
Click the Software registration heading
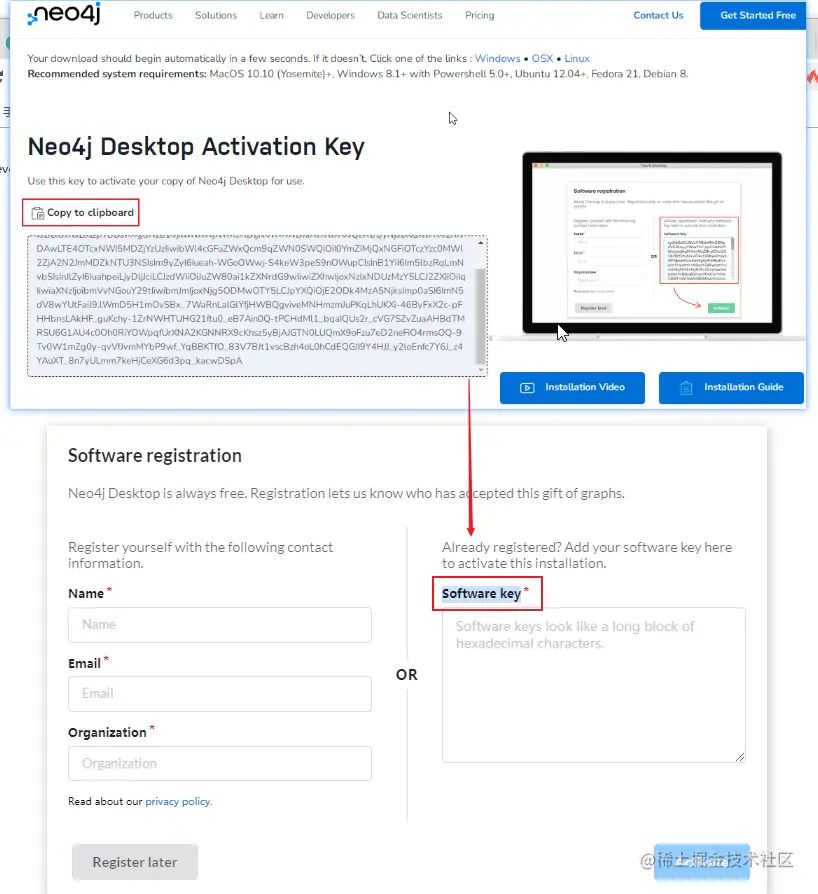tap(154, 456)
